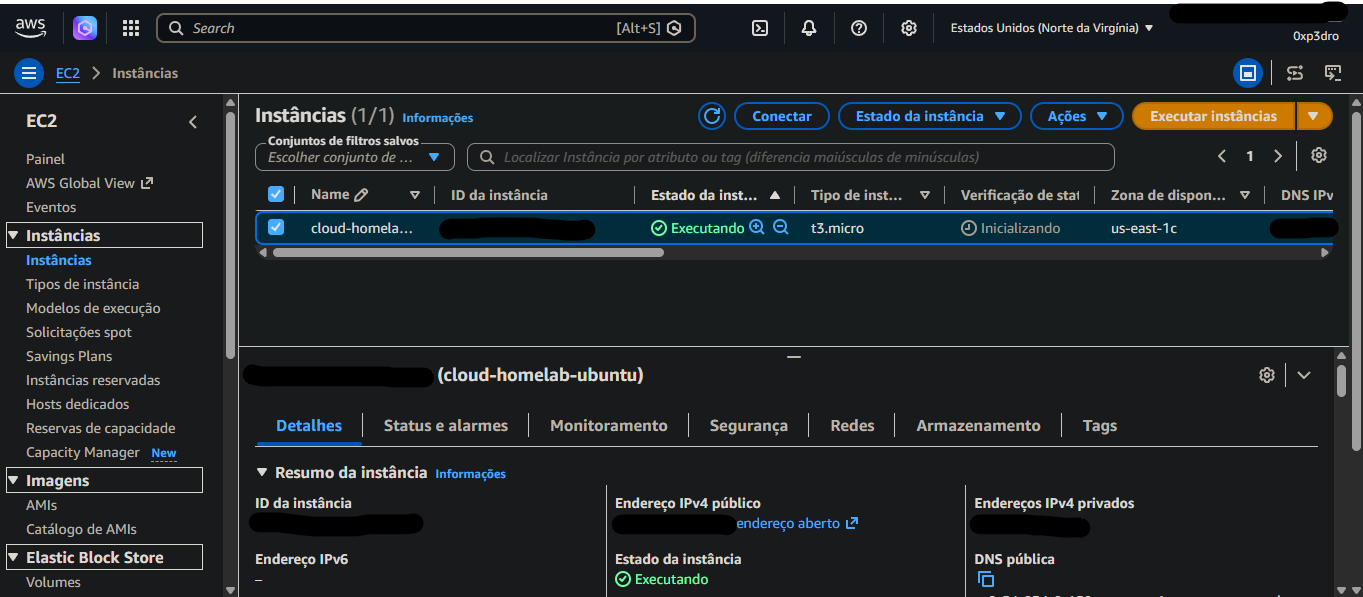Click the AWS console search field
The image size is (1363, 597).
425,28
